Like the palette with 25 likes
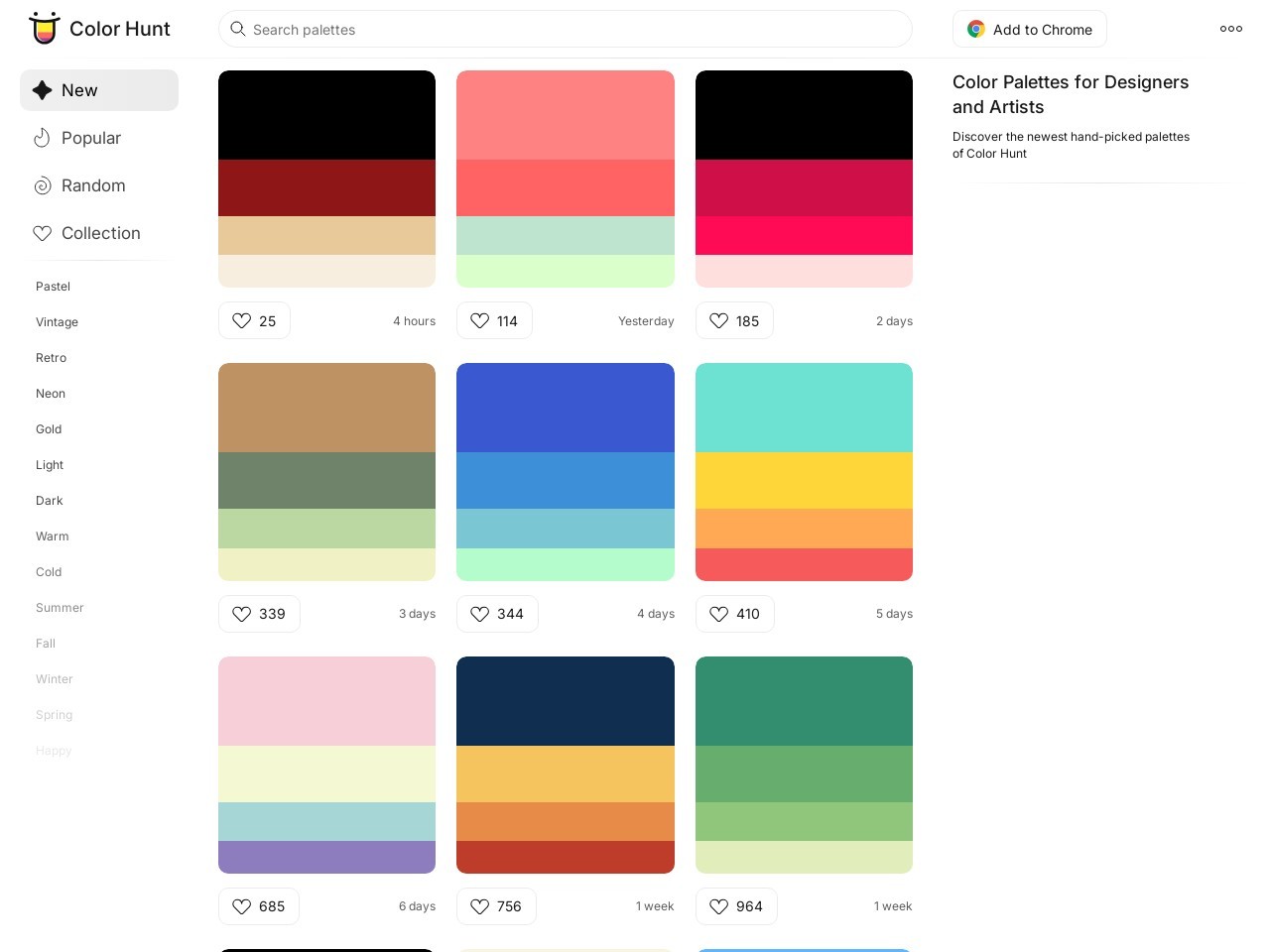 (254, 320)
